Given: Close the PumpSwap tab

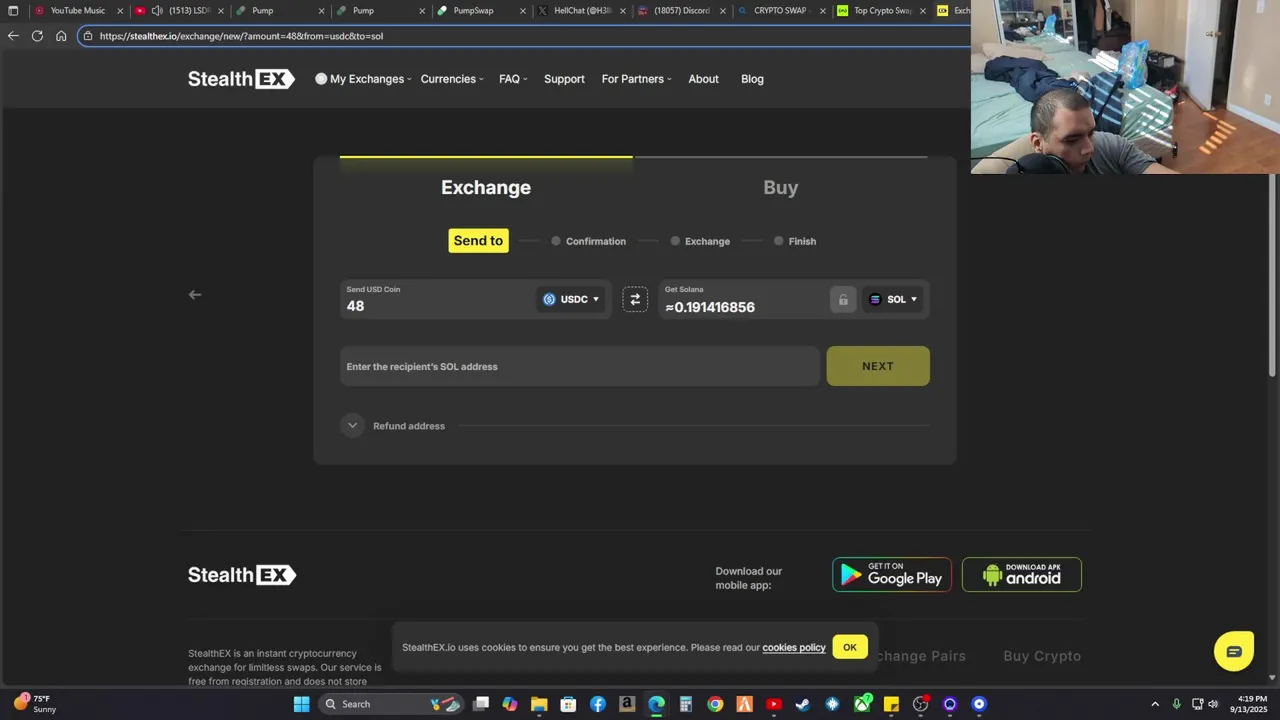Looking at the screenshot, I should (522, 11).
